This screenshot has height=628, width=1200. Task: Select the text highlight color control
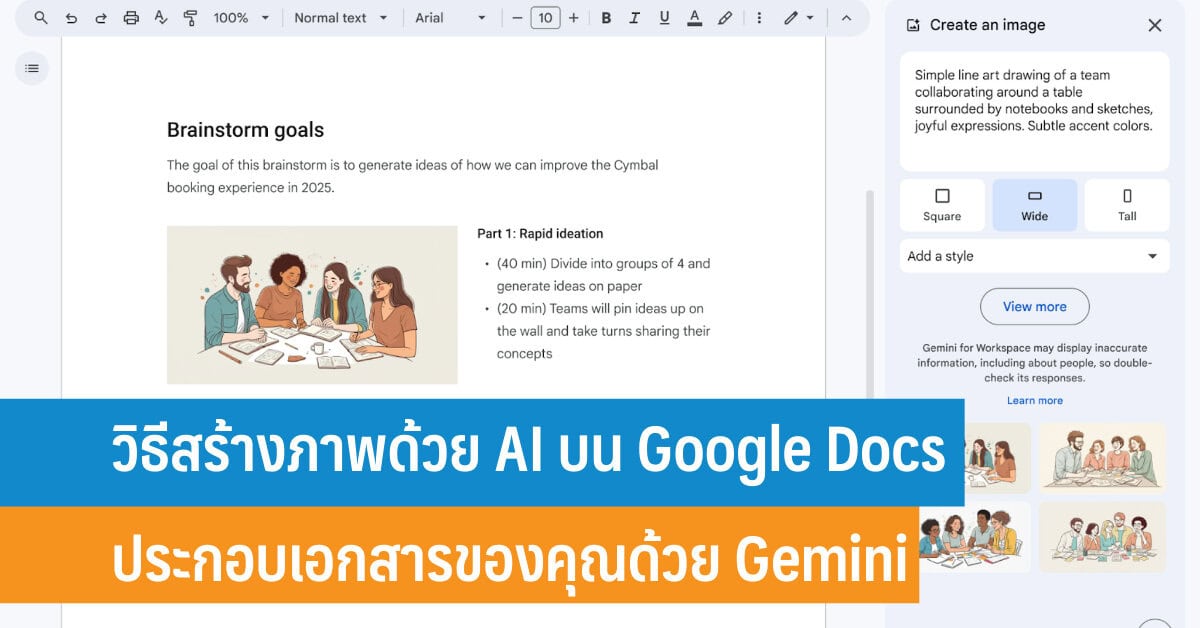tap(694, 17)
